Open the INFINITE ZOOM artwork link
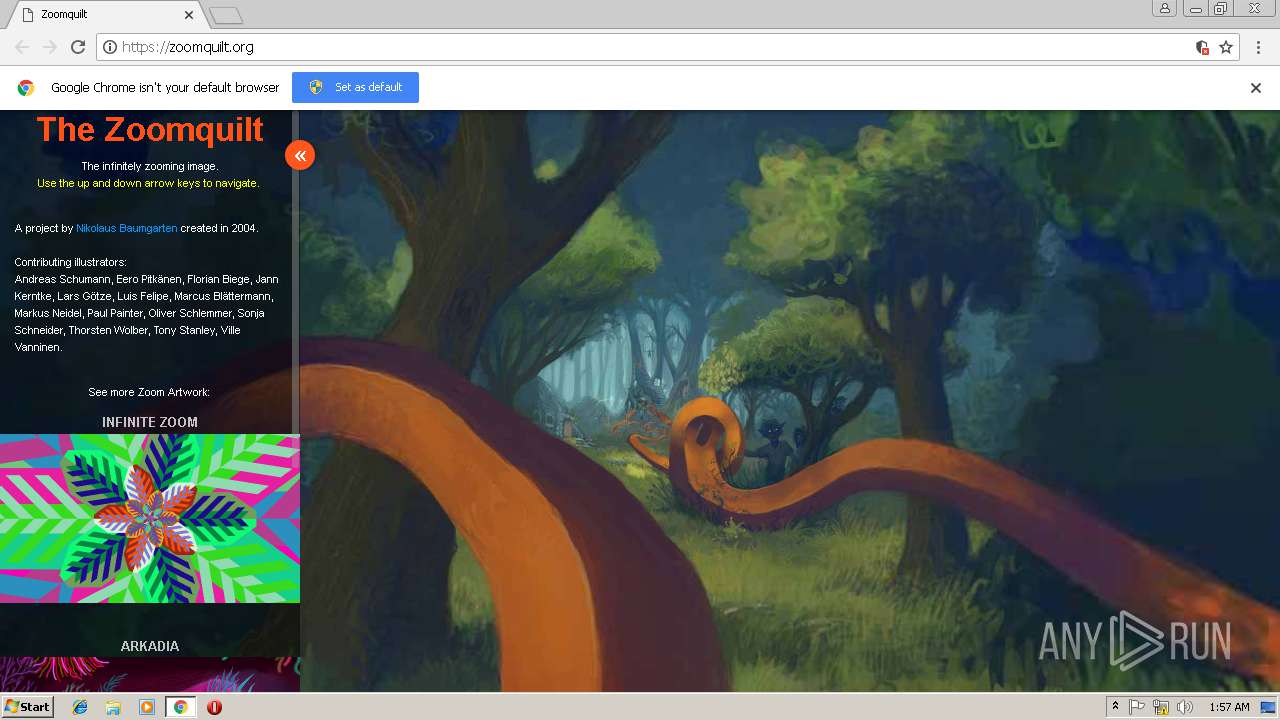Viewport: 1280px width, 720px height. (150, 422)
